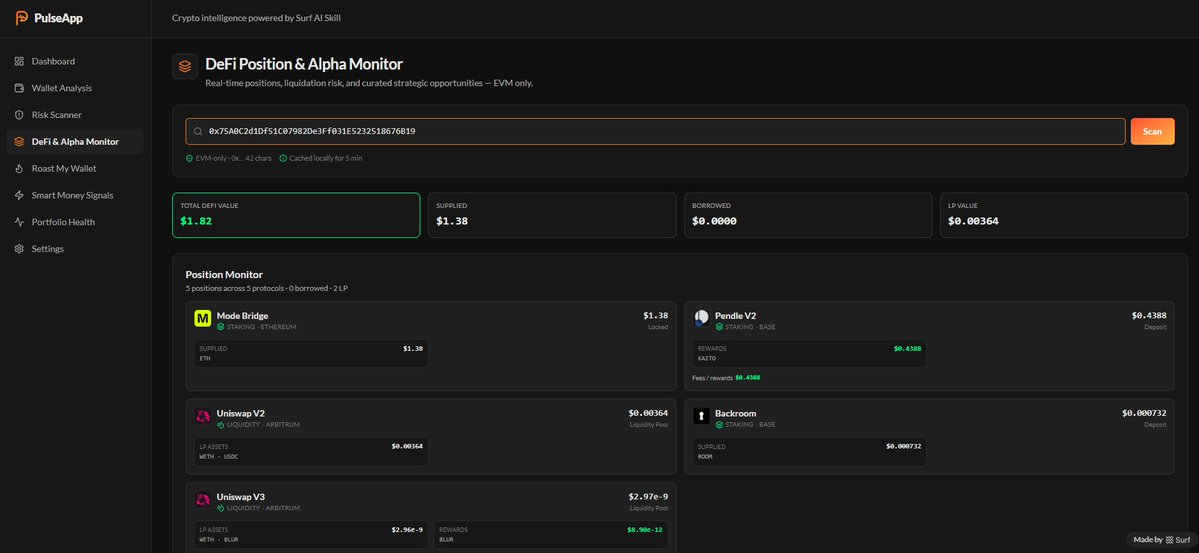This screenshot has height=553, width=1199.
Task: Click the Mode Bridge yellow M logo
Action: pos(203,319)
